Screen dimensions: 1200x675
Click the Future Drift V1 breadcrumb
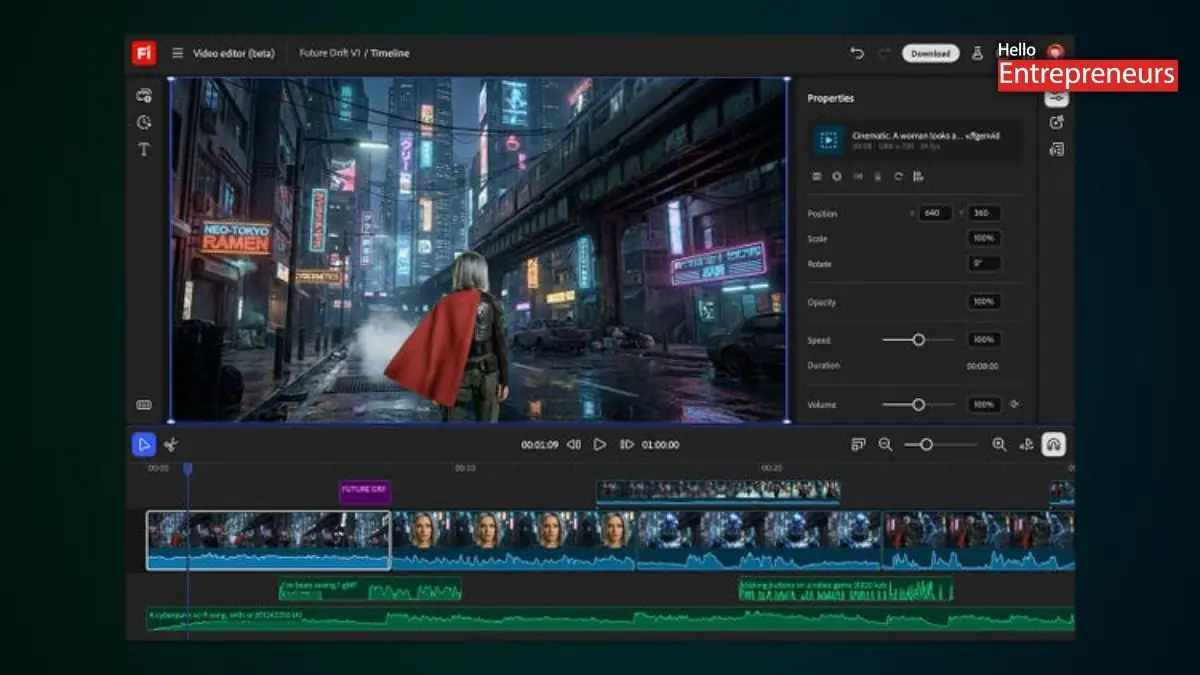pos(329,53)
